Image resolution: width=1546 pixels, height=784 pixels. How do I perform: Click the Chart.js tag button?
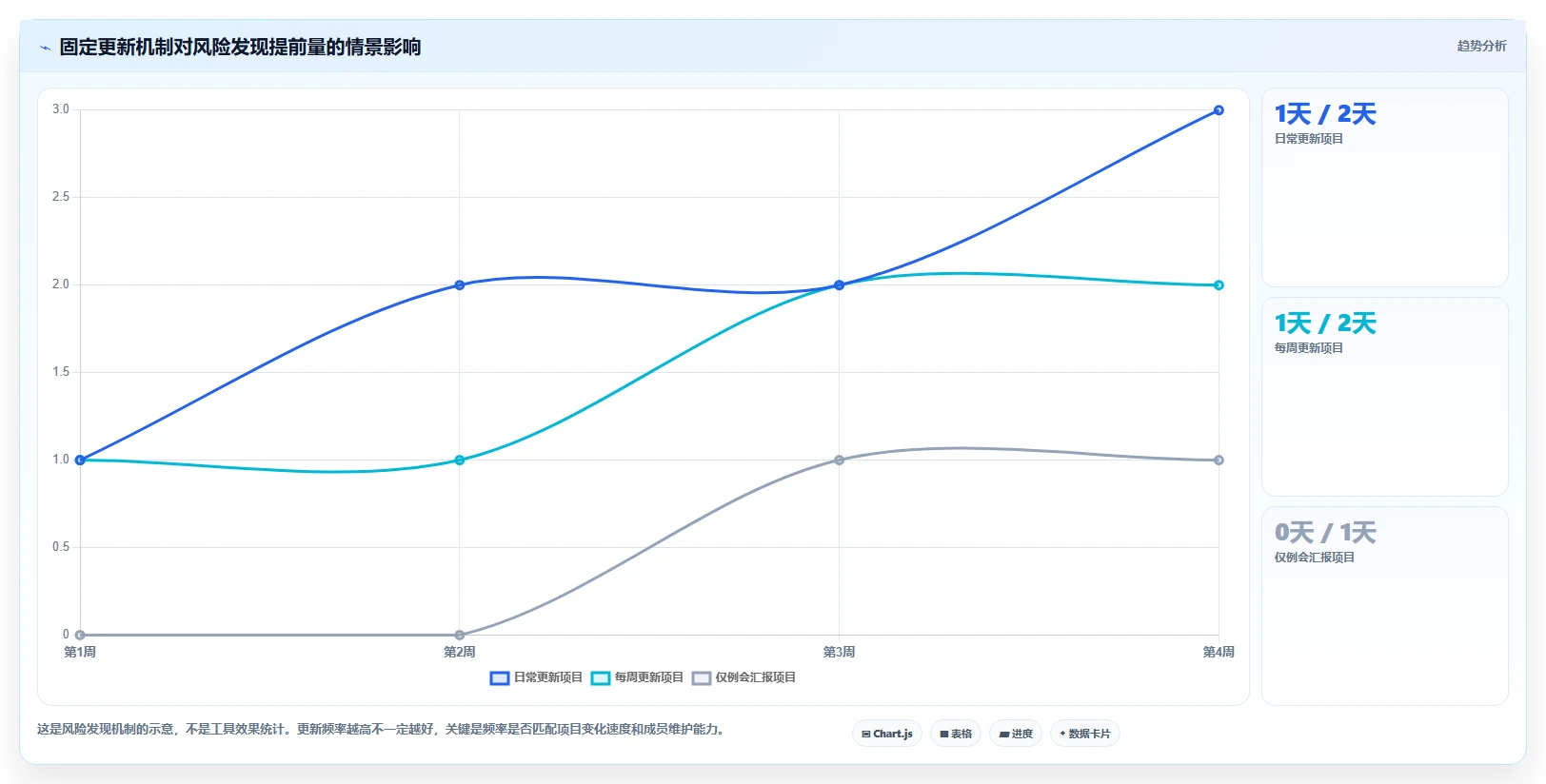887,734
